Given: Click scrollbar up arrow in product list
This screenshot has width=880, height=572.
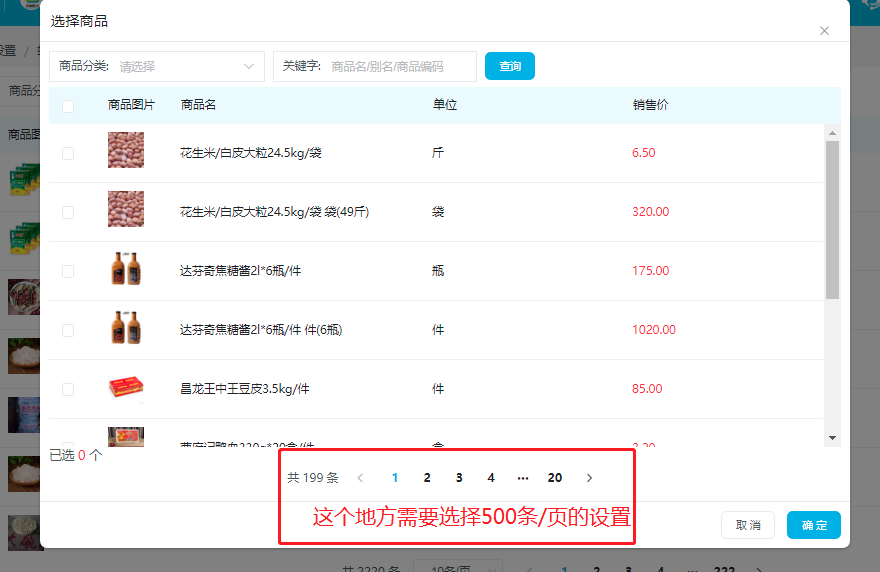Looking at the screenshot, I should coord(832,133).
